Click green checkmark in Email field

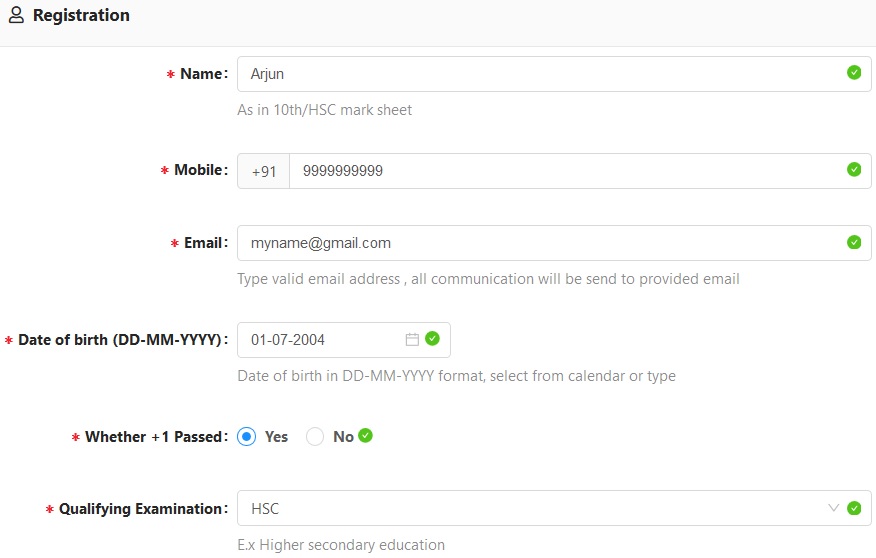click(x=854, y=242)
